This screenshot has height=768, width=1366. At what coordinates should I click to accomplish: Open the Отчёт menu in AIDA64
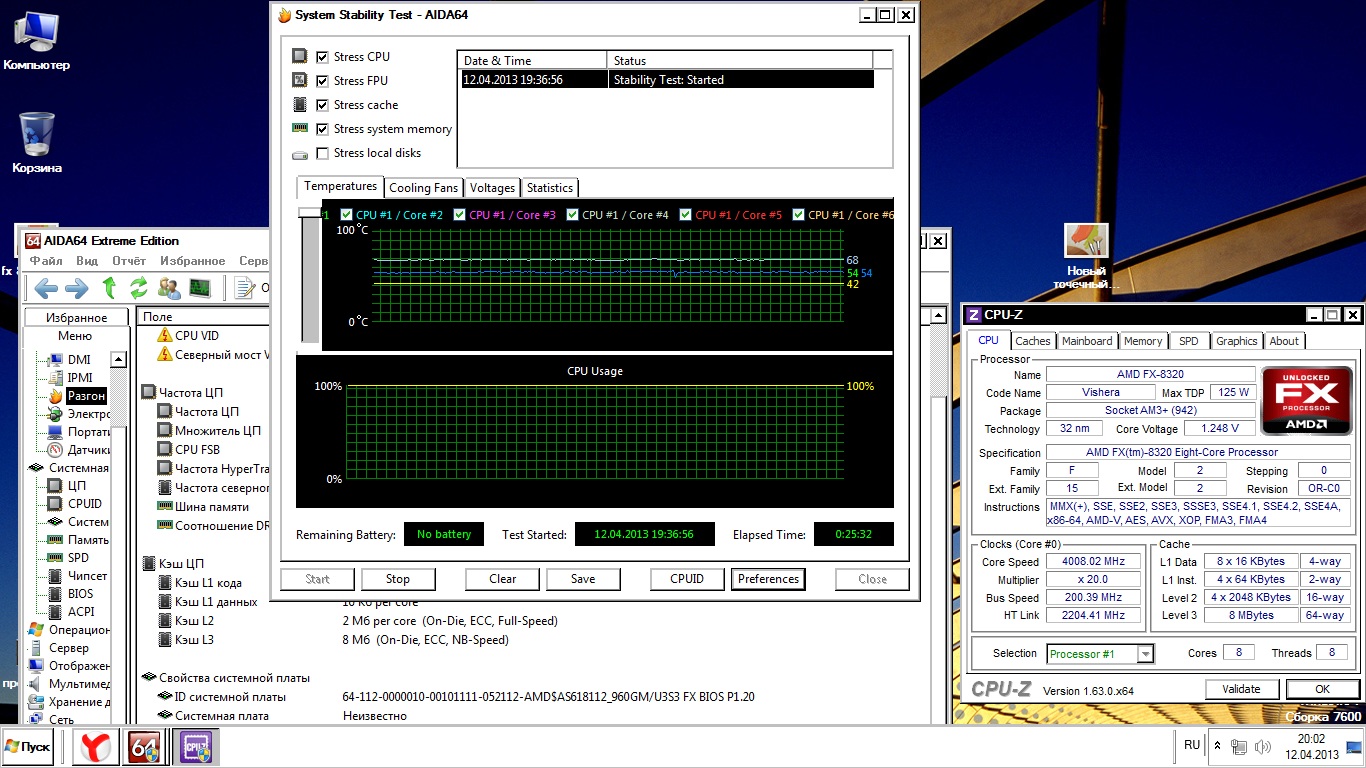pyautogui.click(x=129, y=261)
